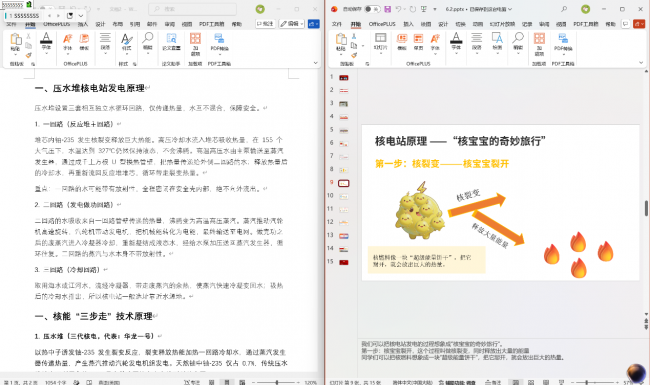Expand the Paste dropdown arrow in Word
Viewport: 650px width, 385px height.
(15, 54)
